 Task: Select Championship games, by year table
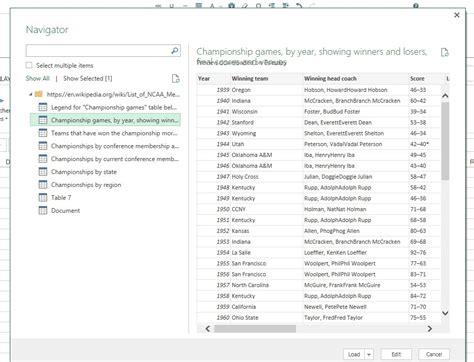point(105,120)
